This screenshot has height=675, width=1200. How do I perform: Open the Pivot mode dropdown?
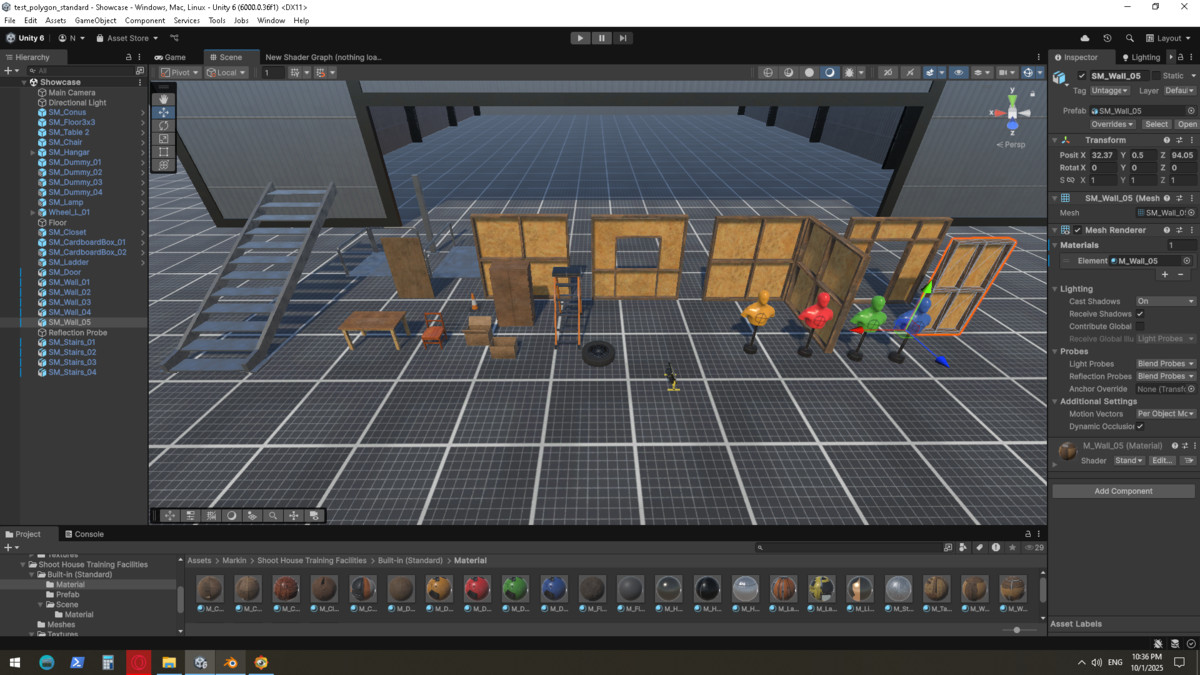(180, 73)
